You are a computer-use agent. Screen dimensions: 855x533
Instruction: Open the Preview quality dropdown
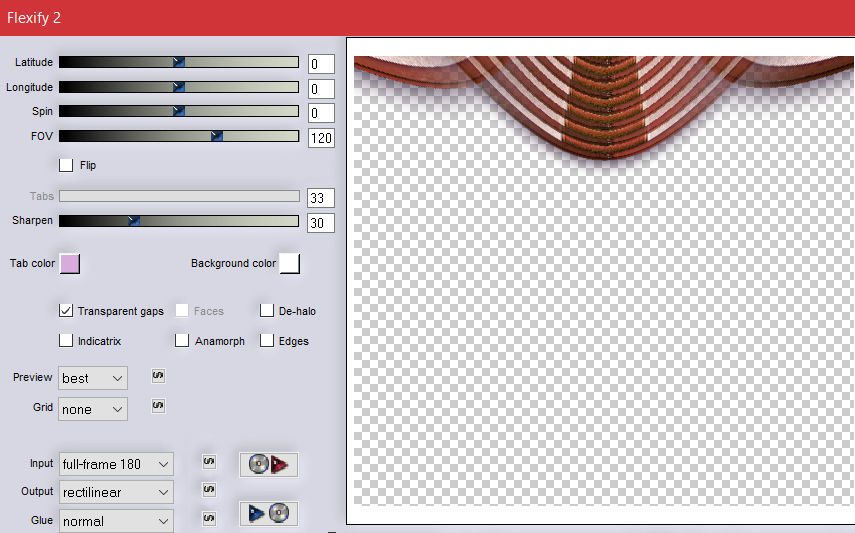pyautogui.click(x=93, y=378)
